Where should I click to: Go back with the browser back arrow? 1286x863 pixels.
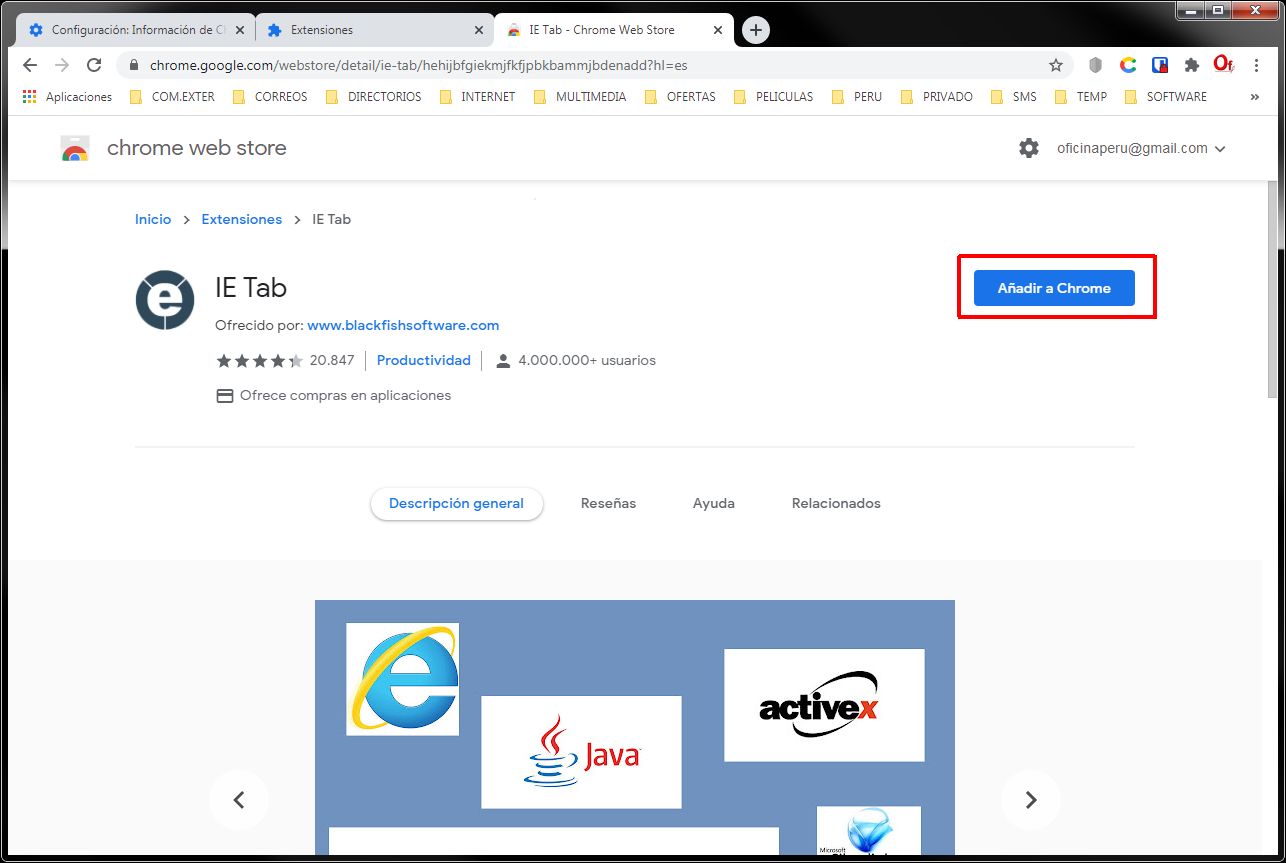[x=30, y=65]
